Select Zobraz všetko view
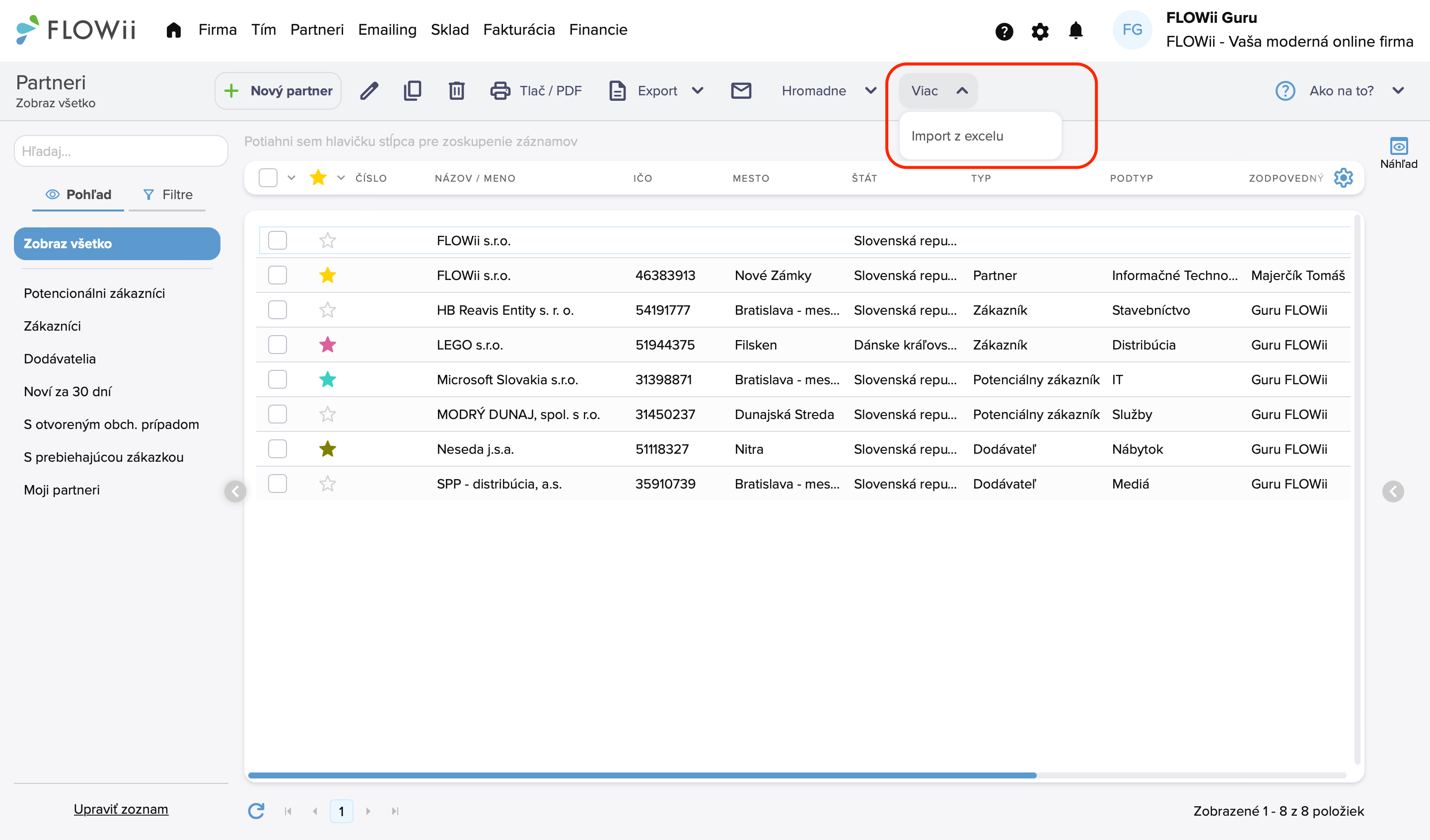Screen dimensions: 1430x840 [x=117, y=243]
